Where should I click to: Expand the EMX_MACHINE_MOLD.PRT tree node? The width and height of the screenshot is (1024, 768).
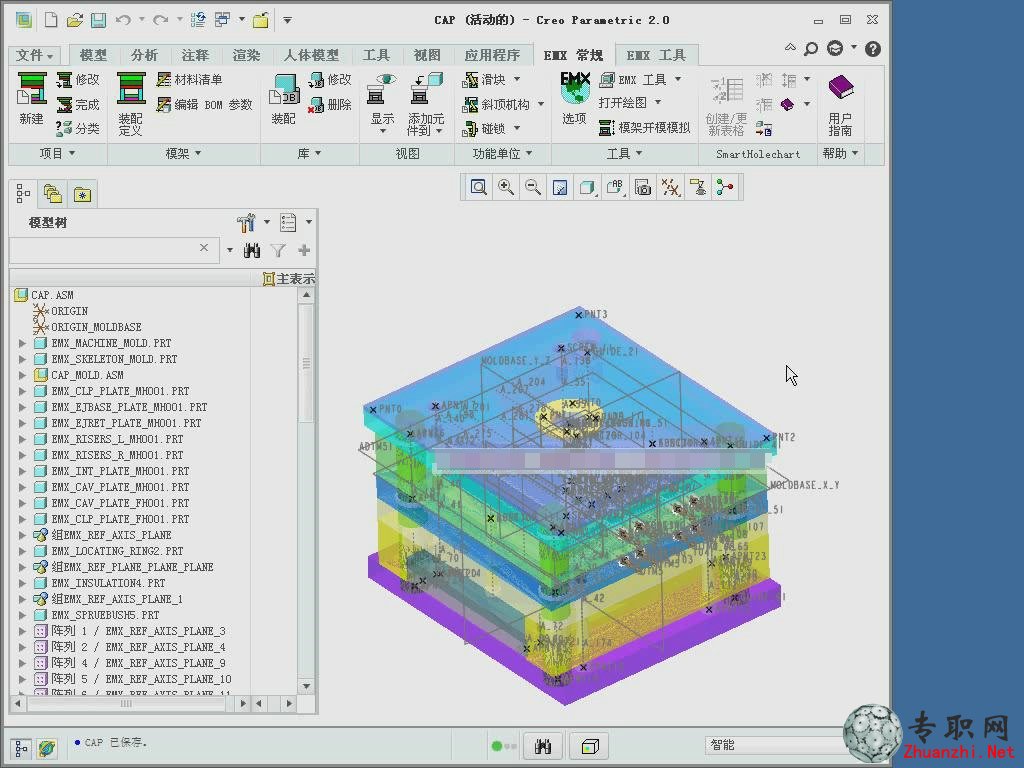pyautogui.click(x=22, y=343)
